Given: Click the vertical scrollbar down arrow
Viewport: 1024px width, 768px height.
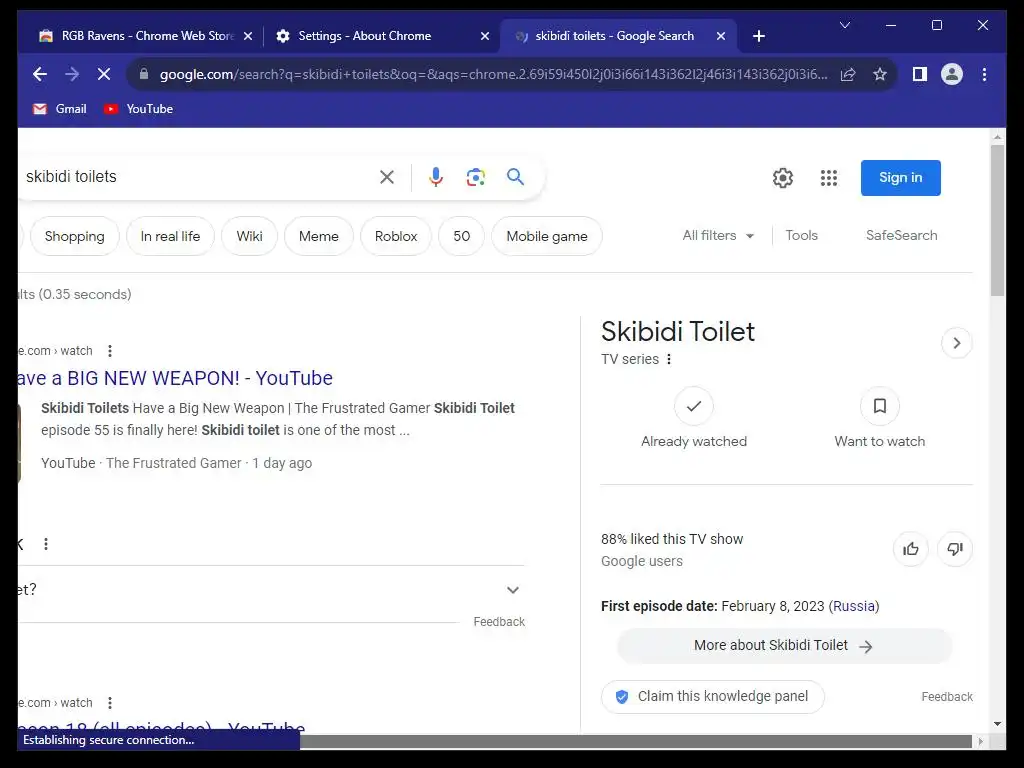Looking at the screenshot, I should tap(997, 724).
